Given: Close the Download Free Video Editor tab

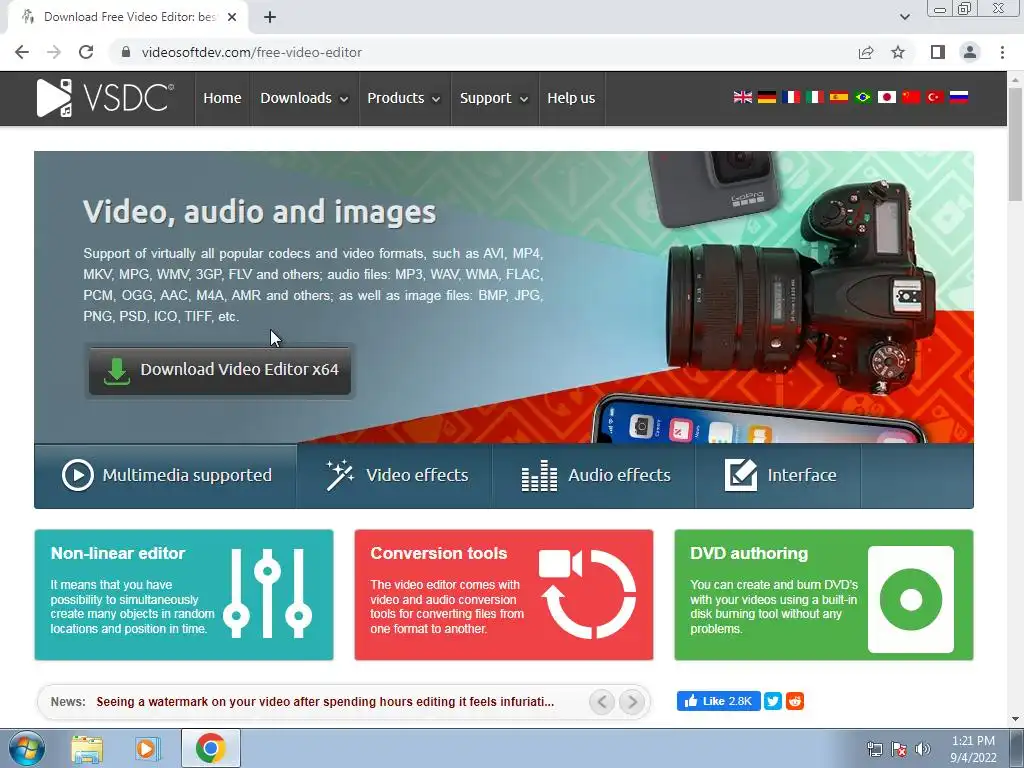Looking at the screenshot, I should 232,17.
